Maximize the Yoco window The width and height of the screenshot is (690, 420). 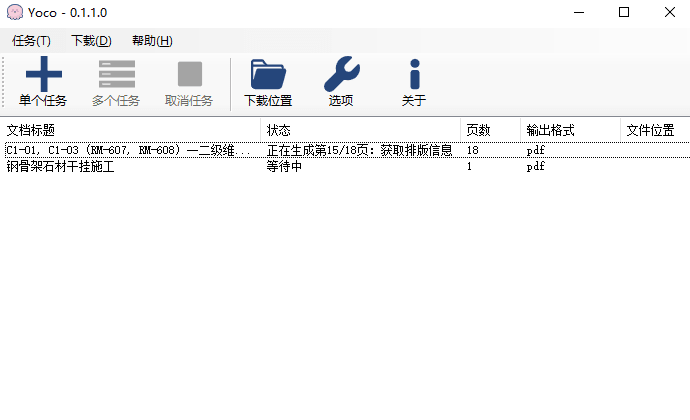[x=623, y=12]
